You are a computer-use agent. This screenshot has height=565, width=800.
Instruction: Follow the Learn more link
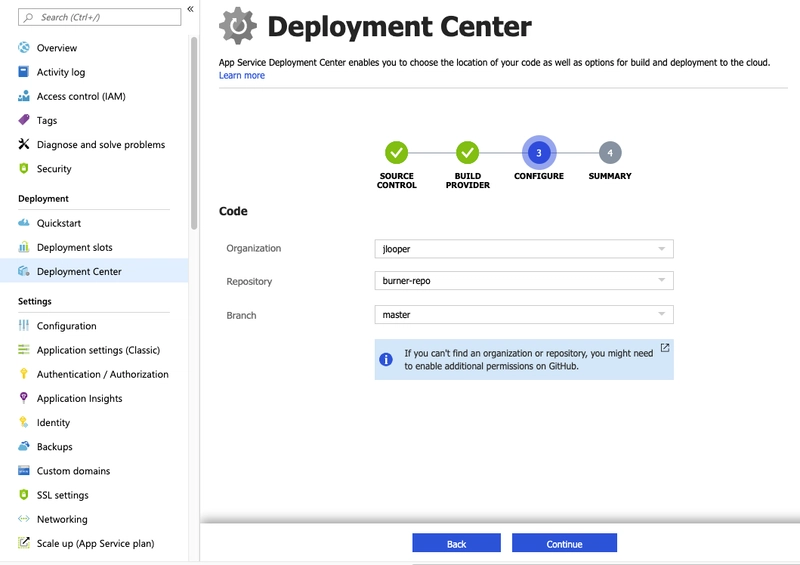(x=242, y=76)
